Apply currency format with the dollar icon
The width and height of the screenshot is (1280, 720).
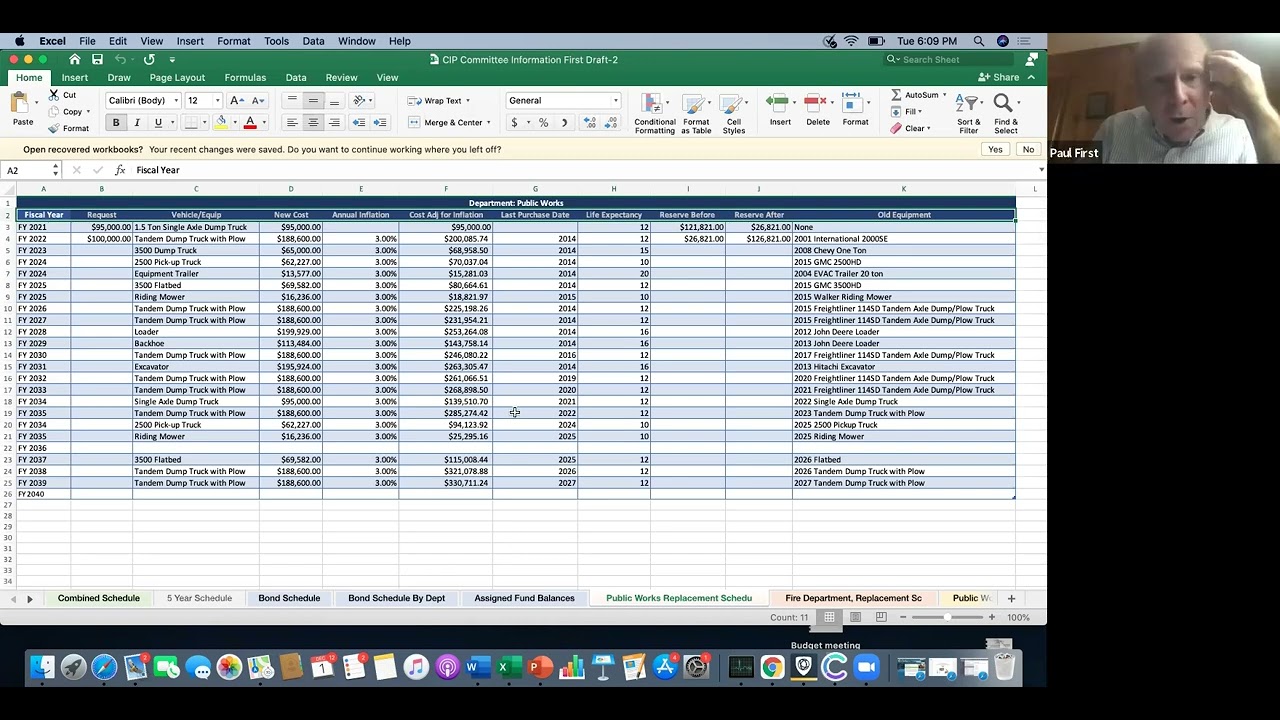point(514,122)
